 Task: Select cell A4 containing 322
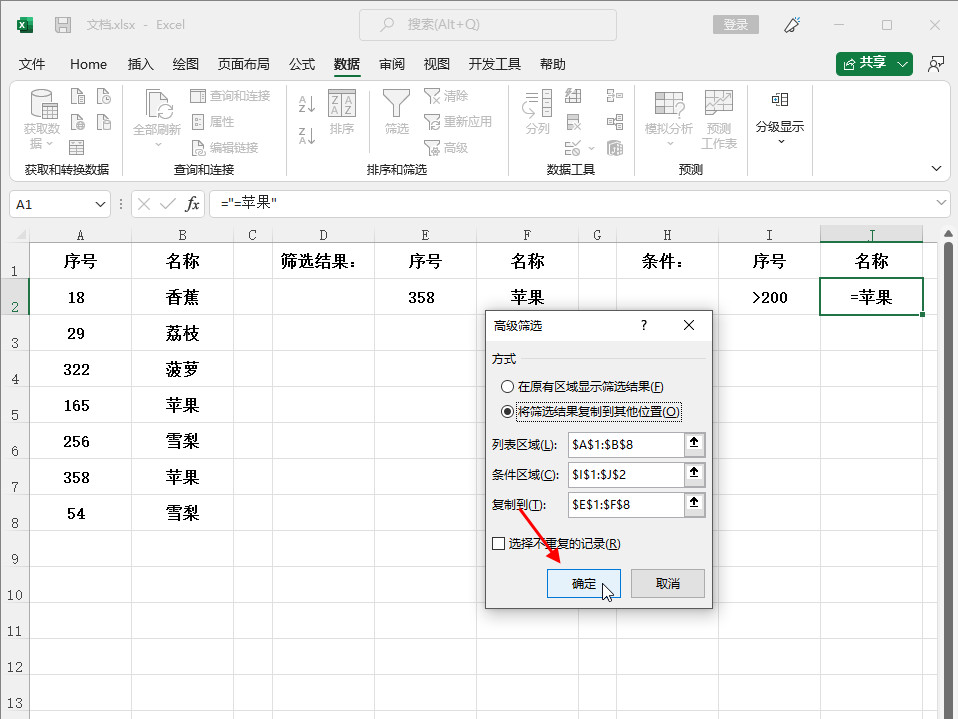[80, 369]
